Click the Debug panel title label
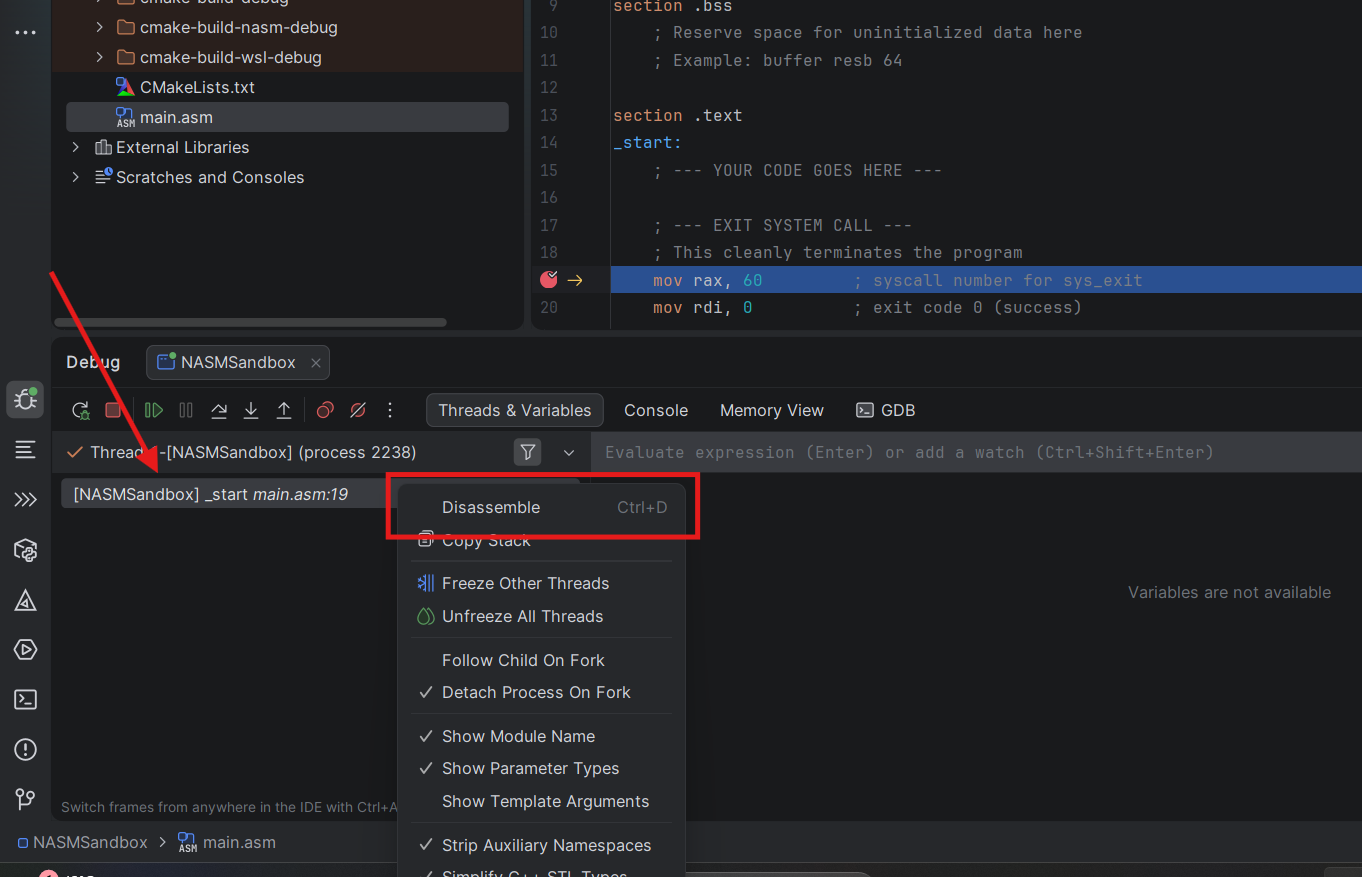Viewport: 1362px width, 877px height. (x=93, y=362)
